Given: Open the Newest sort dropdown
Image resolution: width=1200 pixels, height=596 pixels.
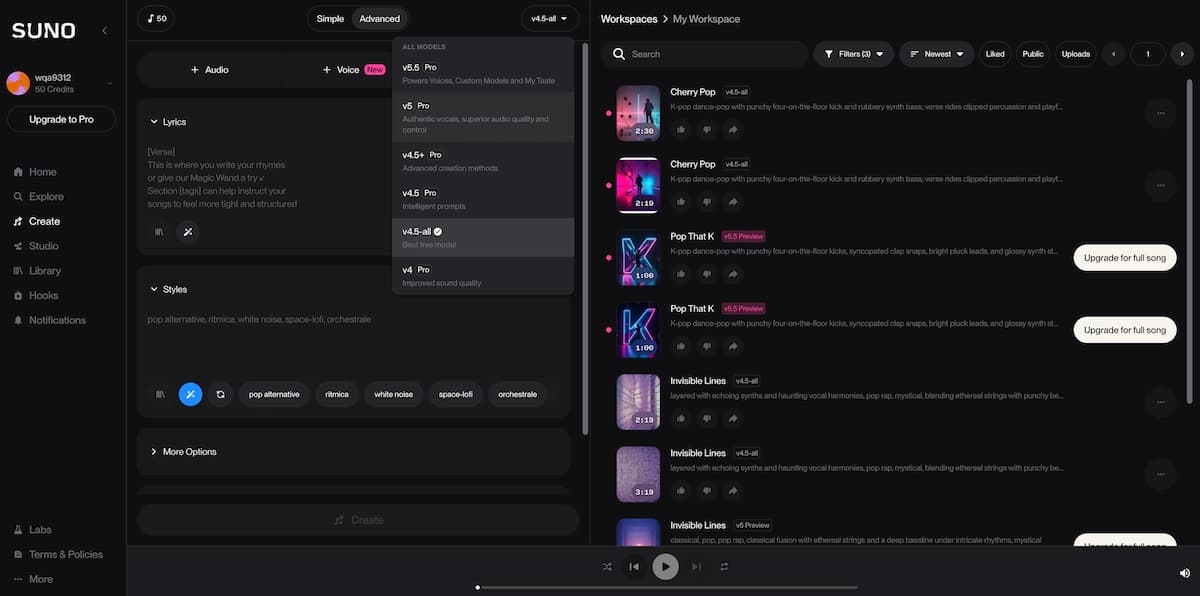Looking at the screenshot, I should coord(937,54).
